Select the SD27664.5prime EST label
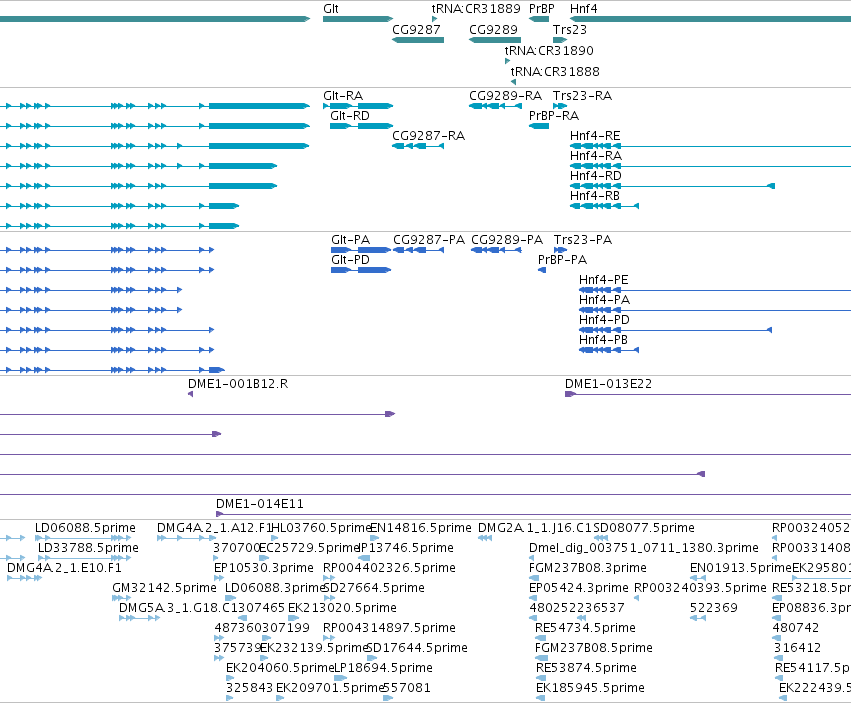 tap(374, 588)
